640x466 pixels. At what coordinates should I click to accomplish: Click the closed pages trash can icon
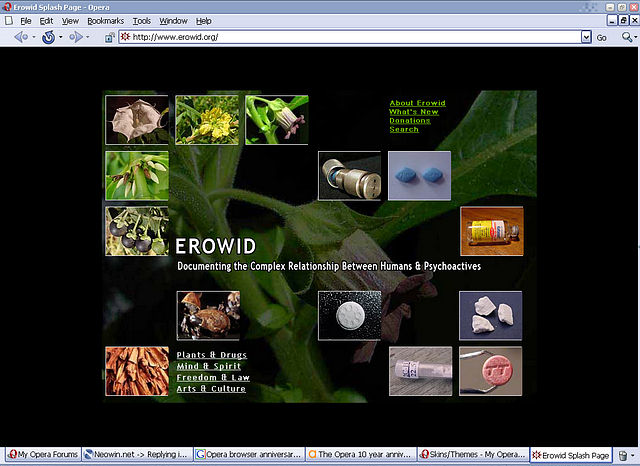pyautogui.click(x=622, y=455)
